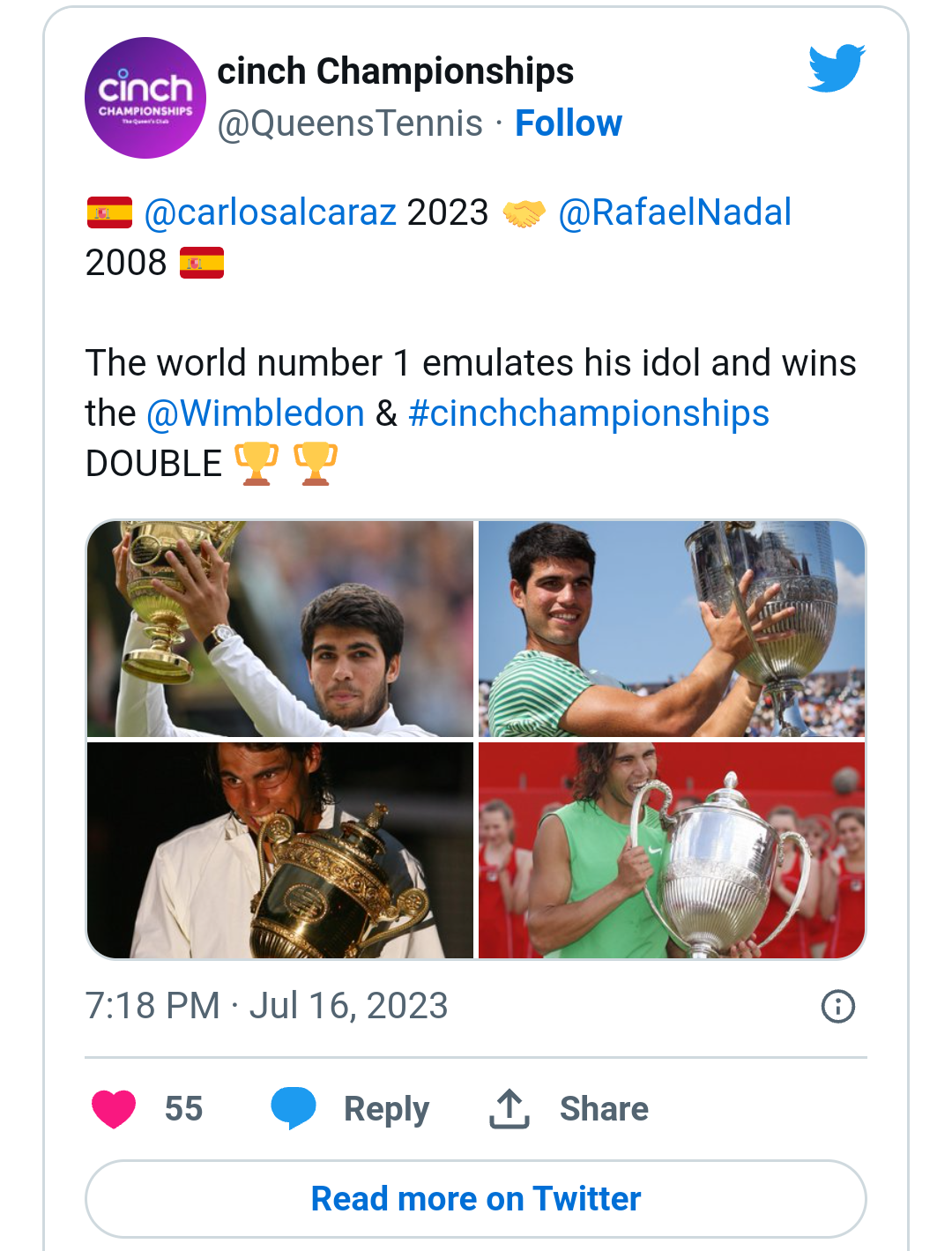Open the 7:18 PM Jul 16 timestamp
Screen dimensions: 952x1251
click(267, 1006)
